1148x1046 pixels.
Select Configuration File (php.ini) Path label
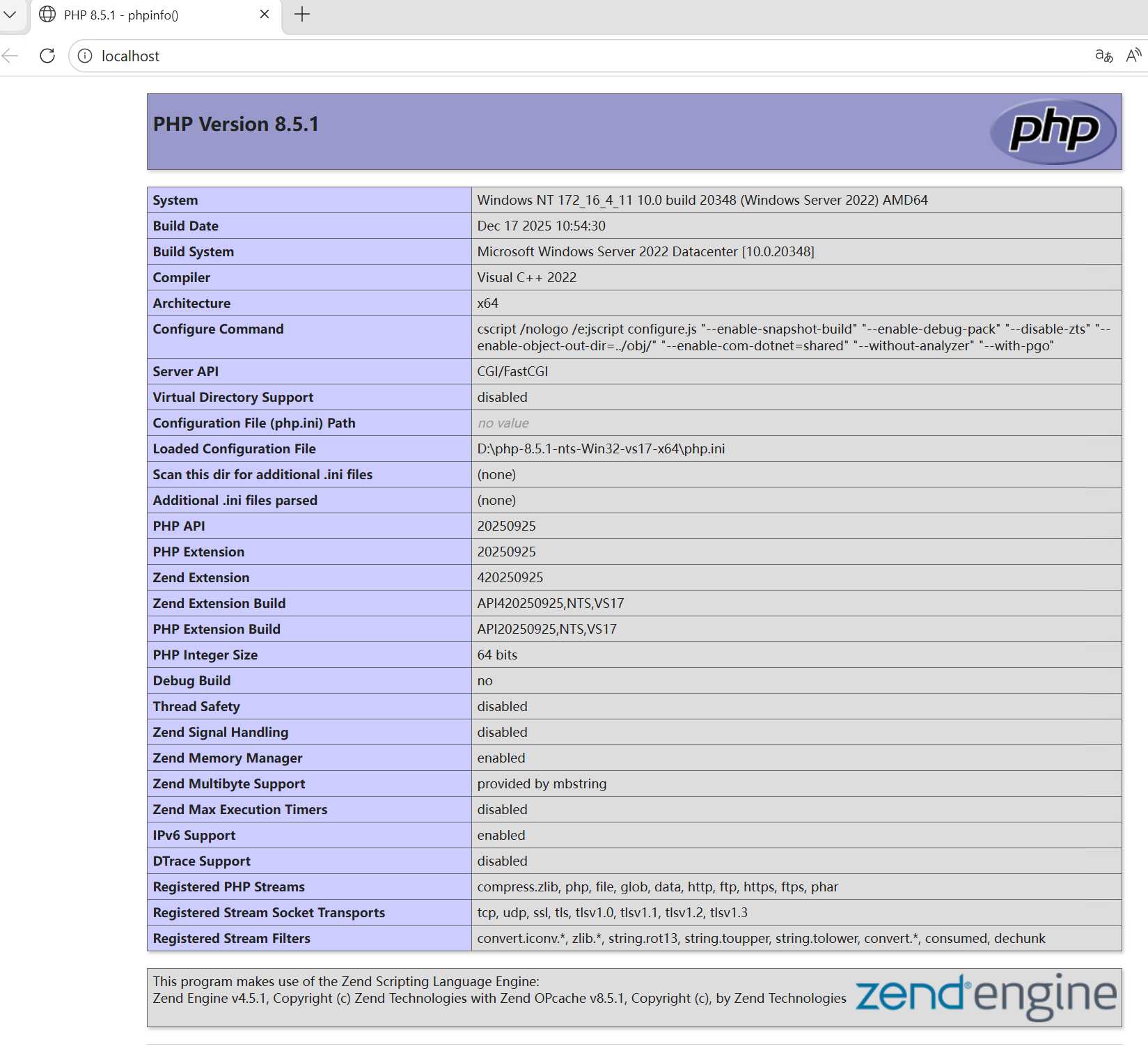pyautogui.click(x=254, y=423)
